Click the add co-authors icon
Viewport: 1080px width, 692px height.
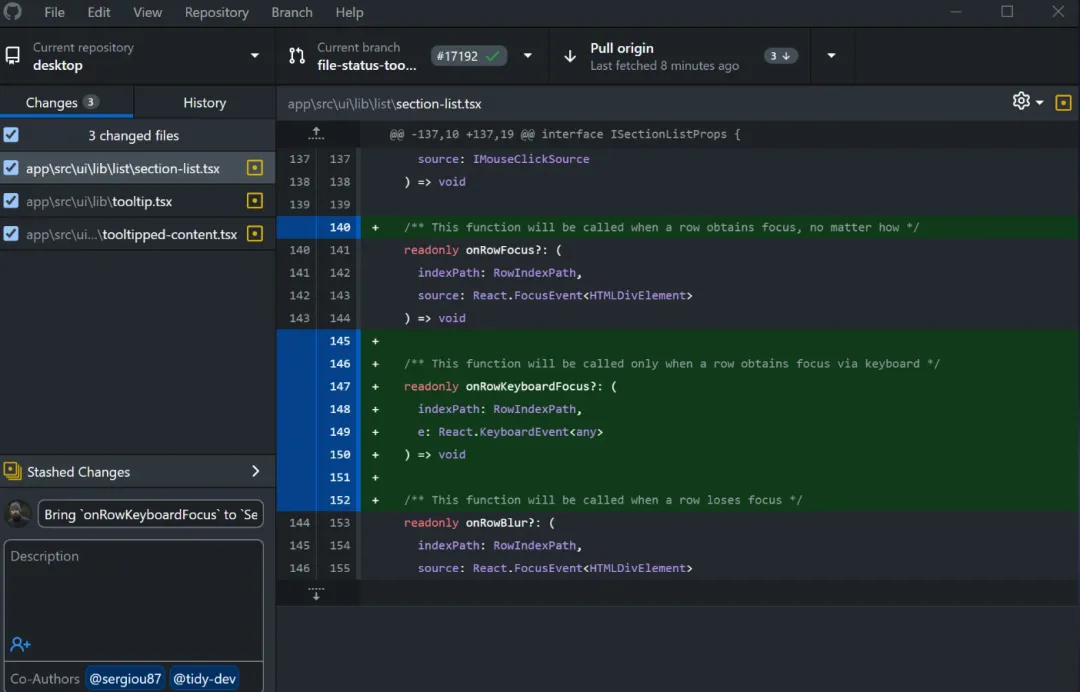20,645
